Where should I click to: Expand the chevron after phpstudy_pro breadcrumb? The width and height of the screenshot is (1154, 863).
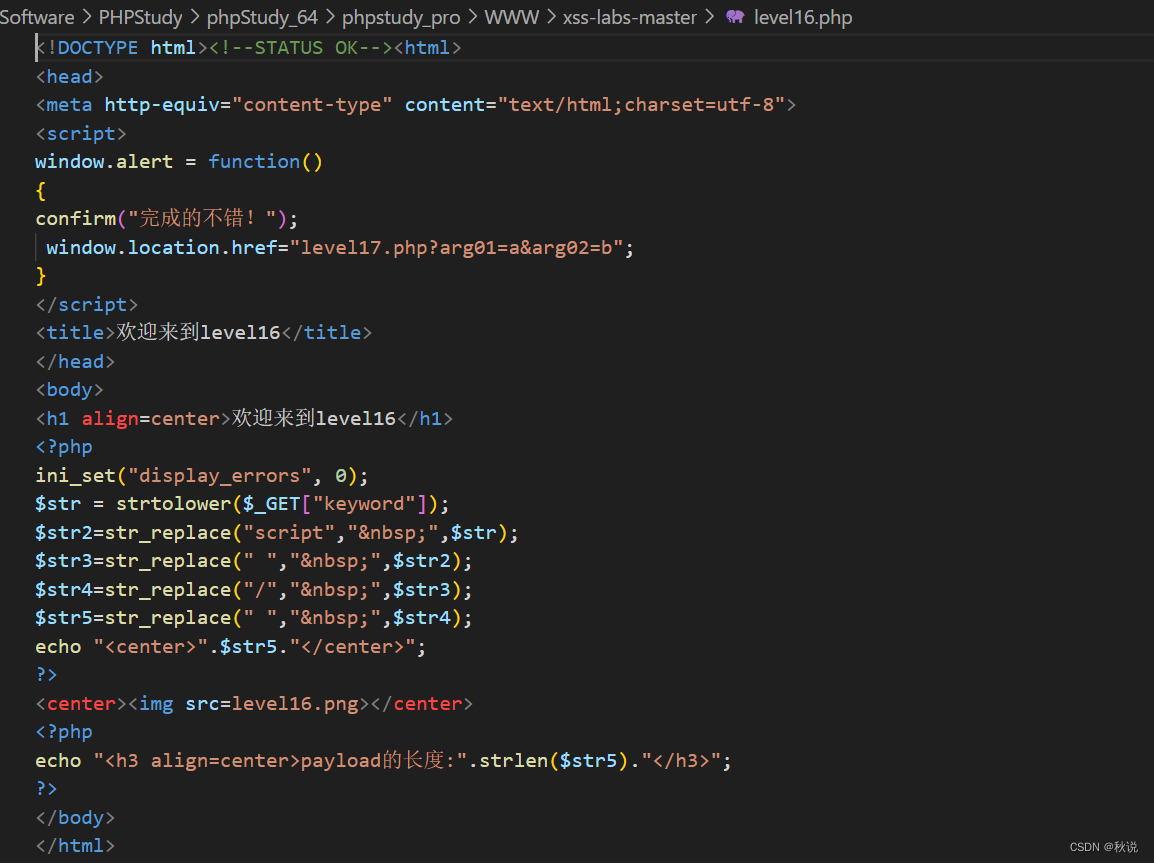click(472, 16)
